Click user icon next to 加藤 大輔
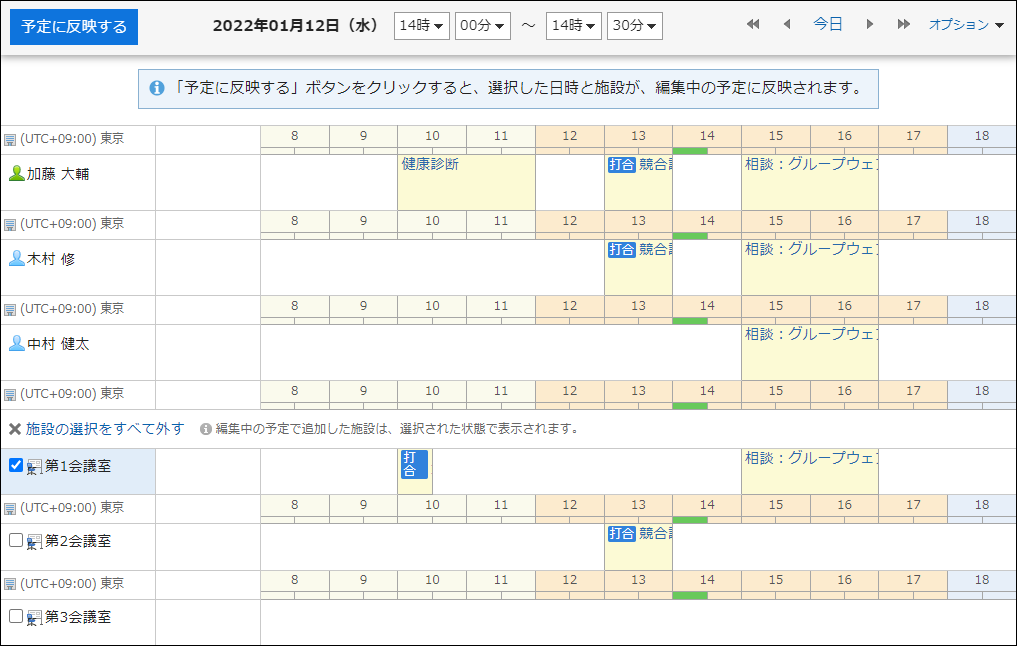This screenshot has height=646, width=1017. [17, 173]
